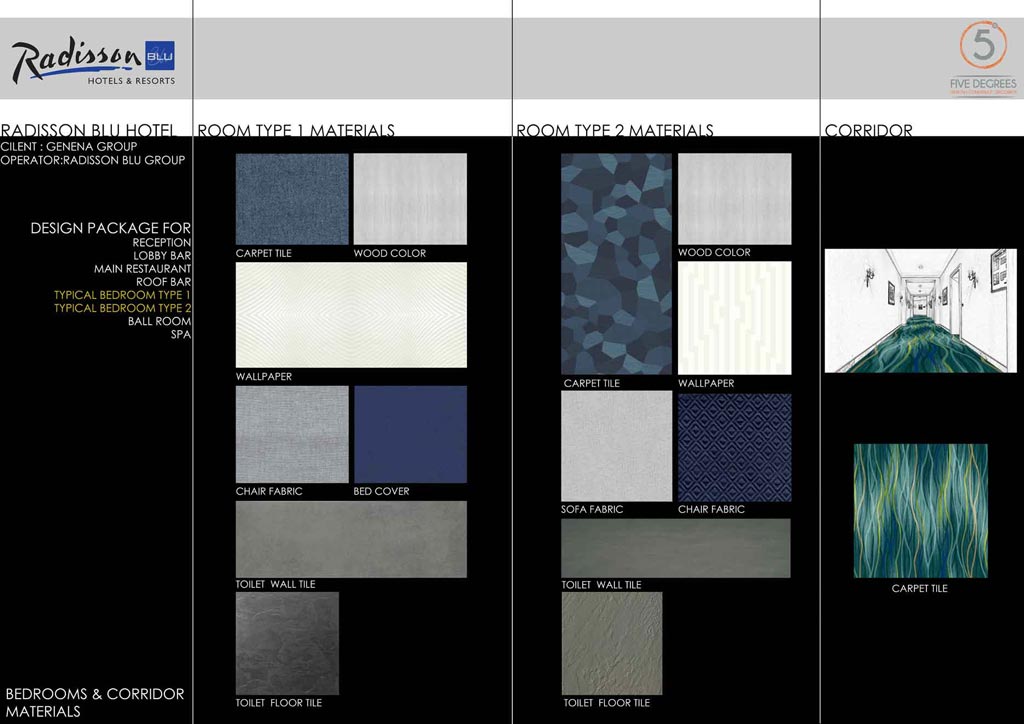
Task: Pick the textured toilet floor tile swatch in Room Type 2
Action: click(x=612, y=644)
